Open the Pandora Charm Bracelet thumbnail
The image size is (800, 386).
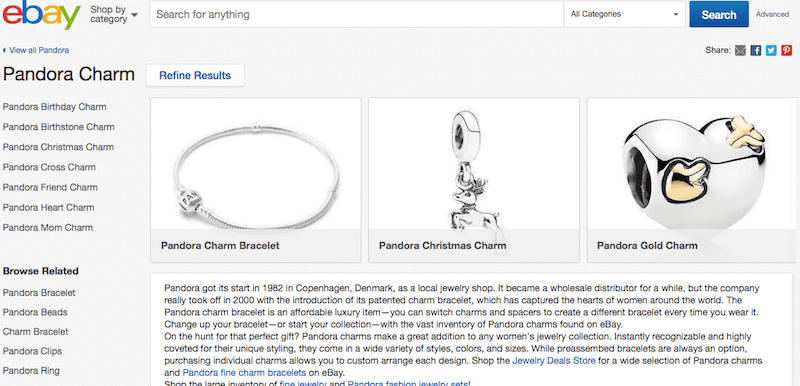pyautogui.click(x=256, y=180)
